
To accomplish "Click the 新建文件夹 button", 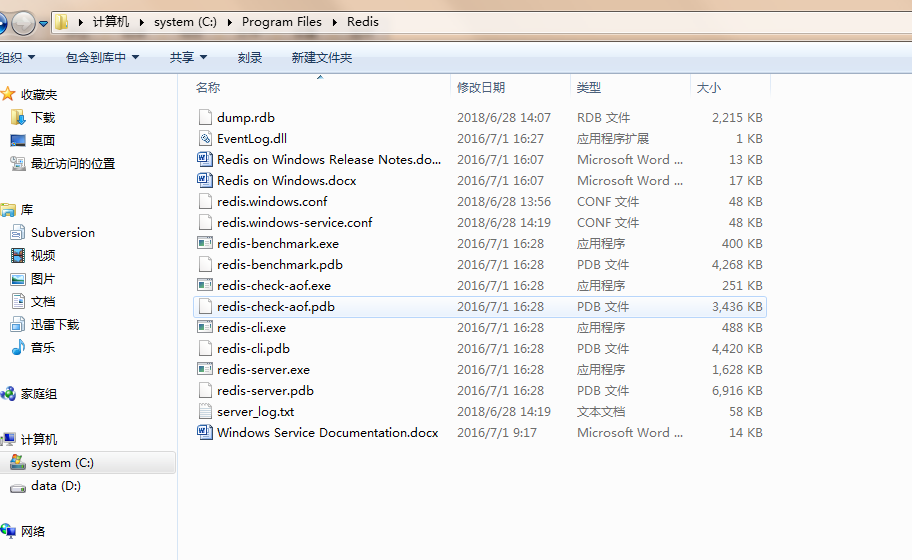I will click(x=322, y=58).
